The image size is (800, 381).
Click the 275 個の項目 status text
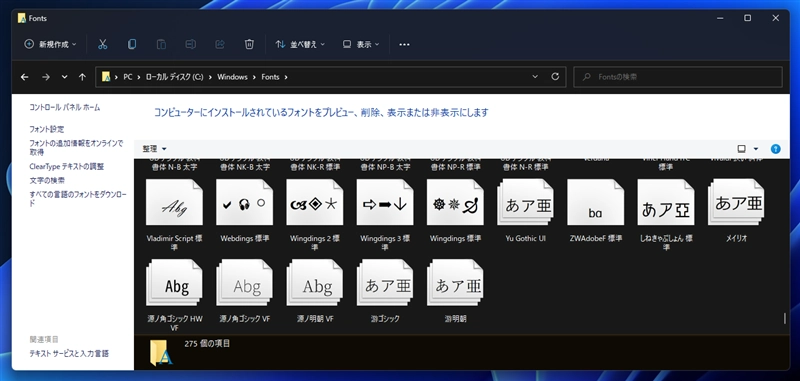pyautogui.click(x=207, y=344)
